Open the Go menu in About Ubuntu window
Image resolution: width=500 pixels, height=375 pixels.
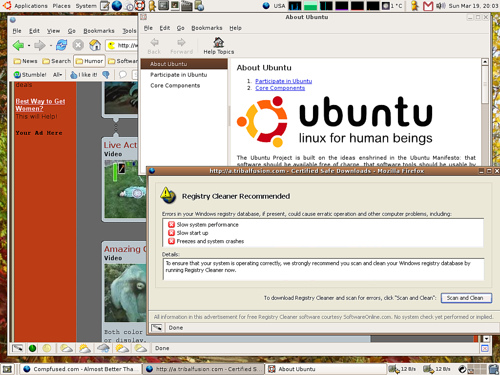180,28
